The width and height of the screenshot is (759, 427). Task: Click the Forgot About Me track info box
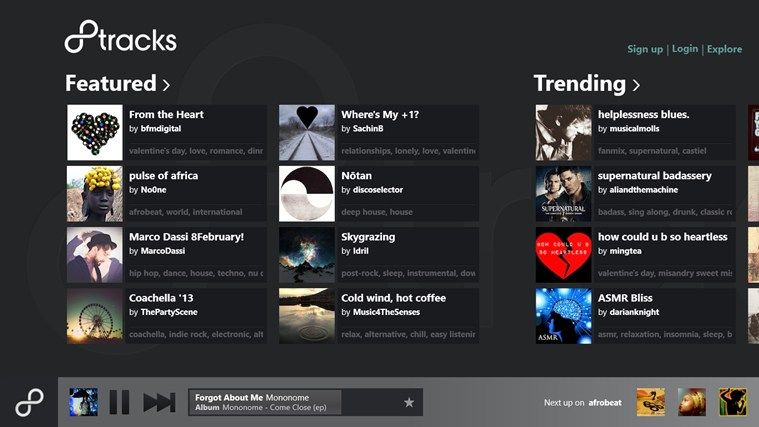coord(305,402)
